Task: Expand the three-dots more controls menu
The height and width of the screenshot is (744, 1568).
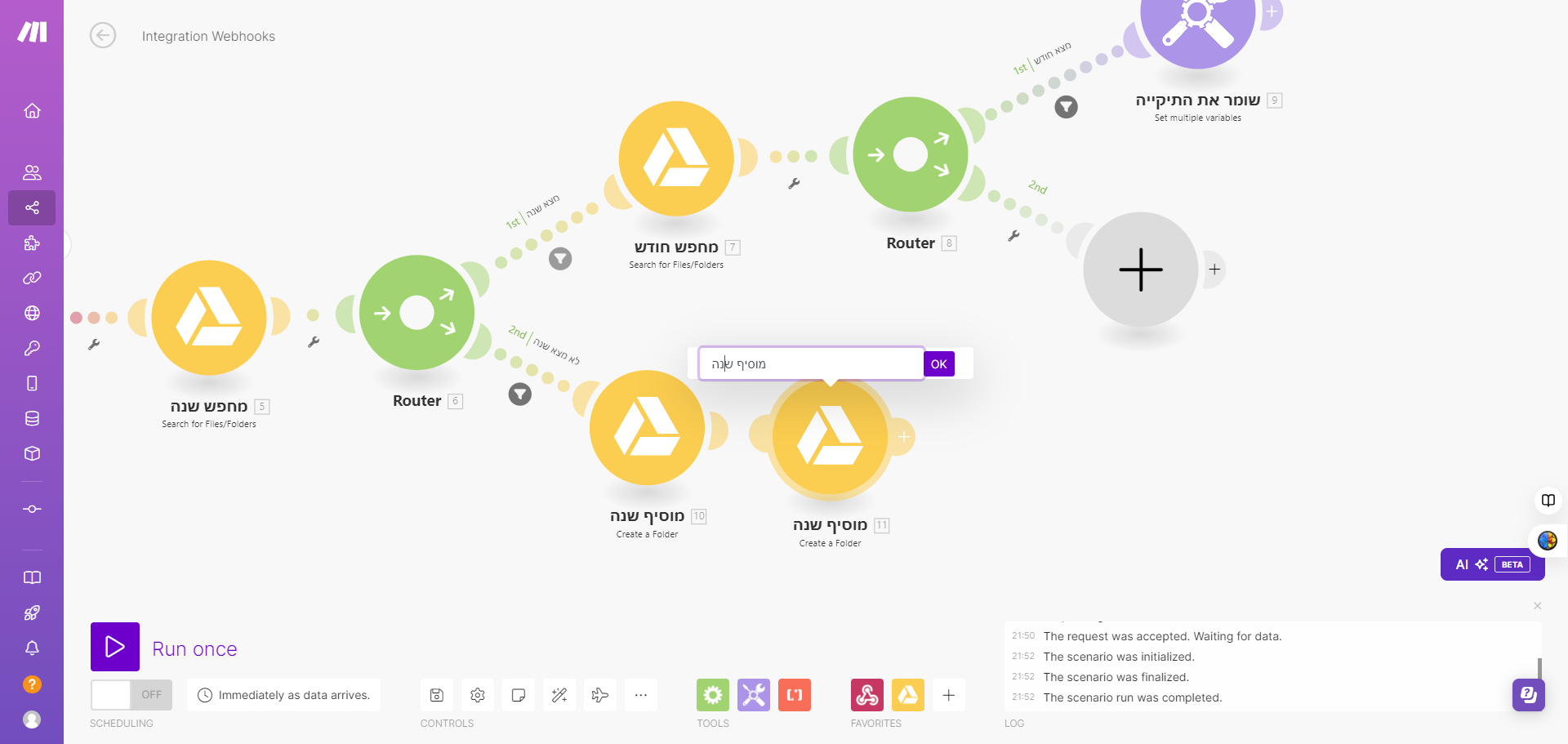Action: tap(641, 695)
